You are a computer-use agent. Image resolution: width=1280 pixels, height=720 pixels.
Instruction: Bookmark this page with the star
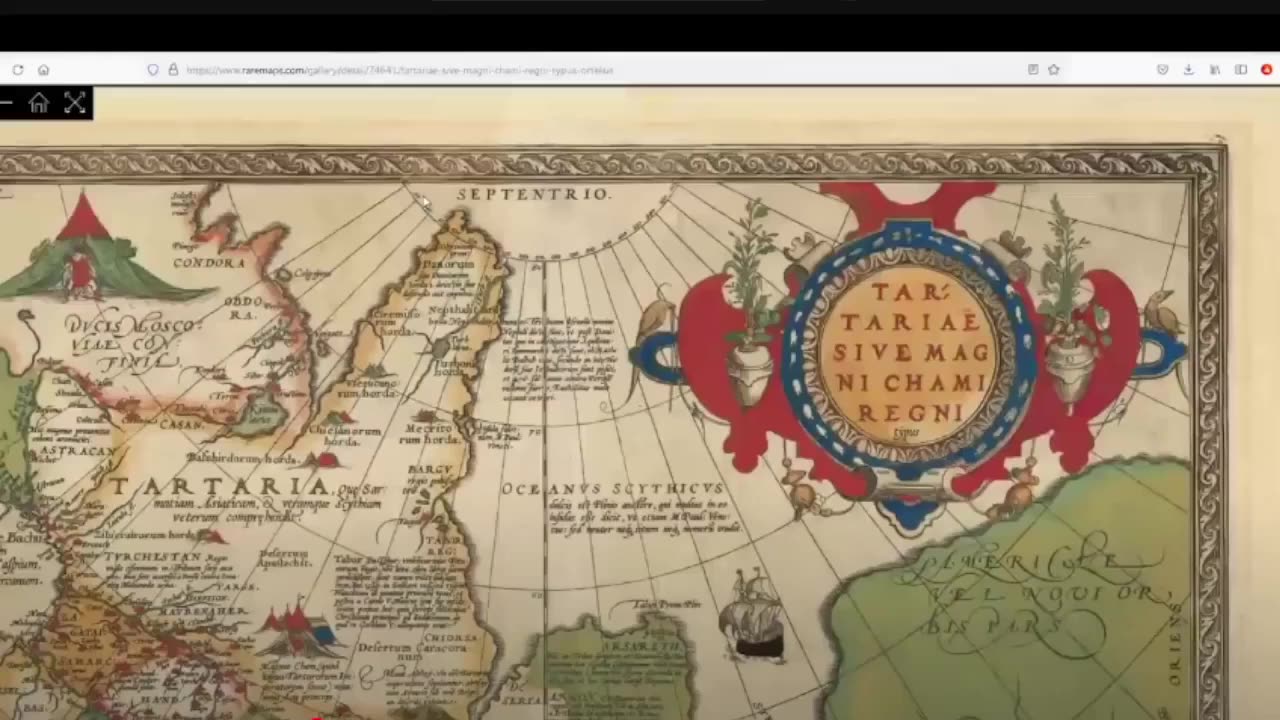(x=1054, y=70)
